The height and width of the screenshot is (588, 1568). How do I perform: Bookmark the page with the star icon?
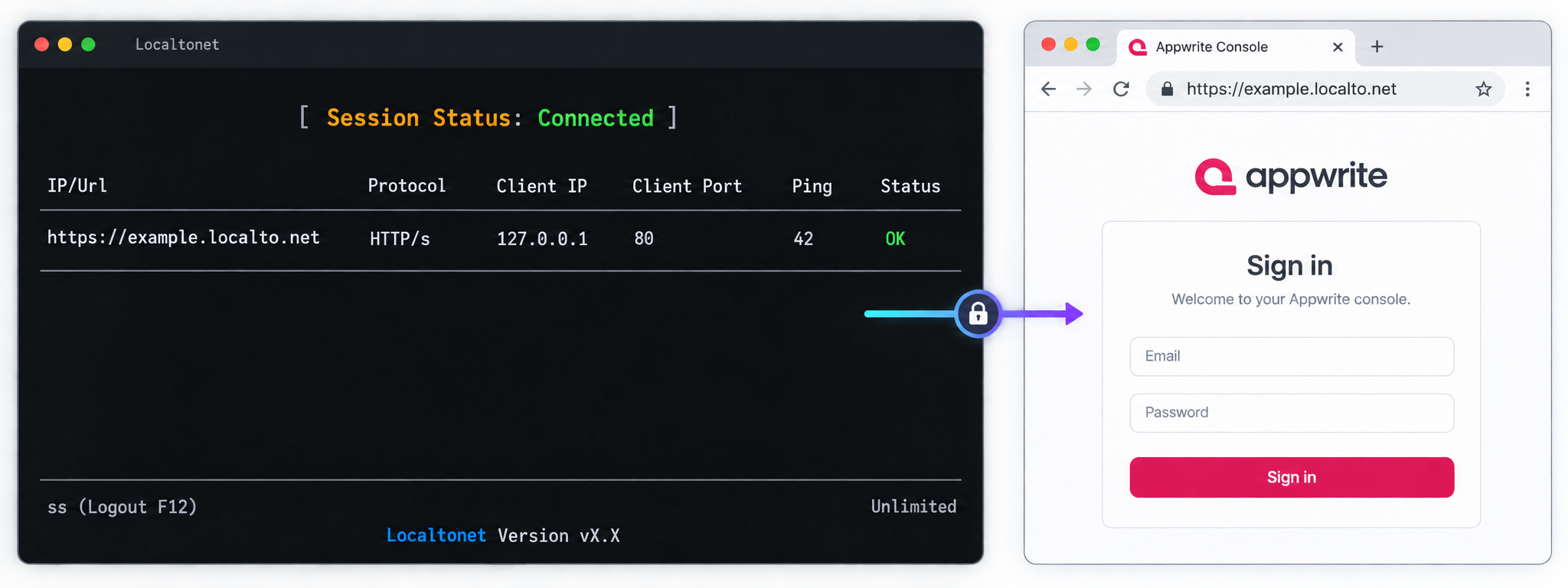click(1484, 90)
